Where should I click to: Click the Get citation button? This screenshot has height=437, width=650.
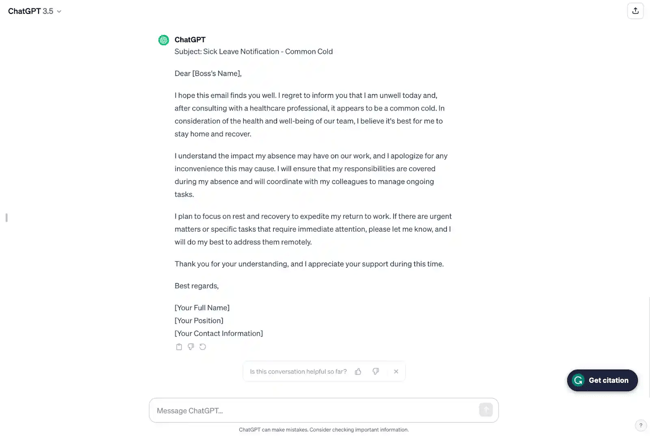click(x=602, y=380)
